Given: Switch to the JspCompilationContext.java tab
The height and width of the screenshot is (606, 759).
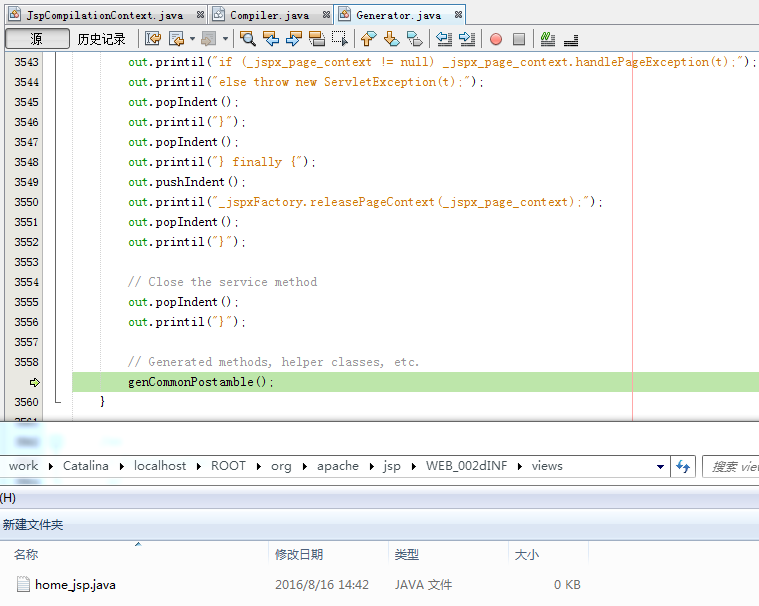Looking at the screenshot, I should click(x=105, y=15).
